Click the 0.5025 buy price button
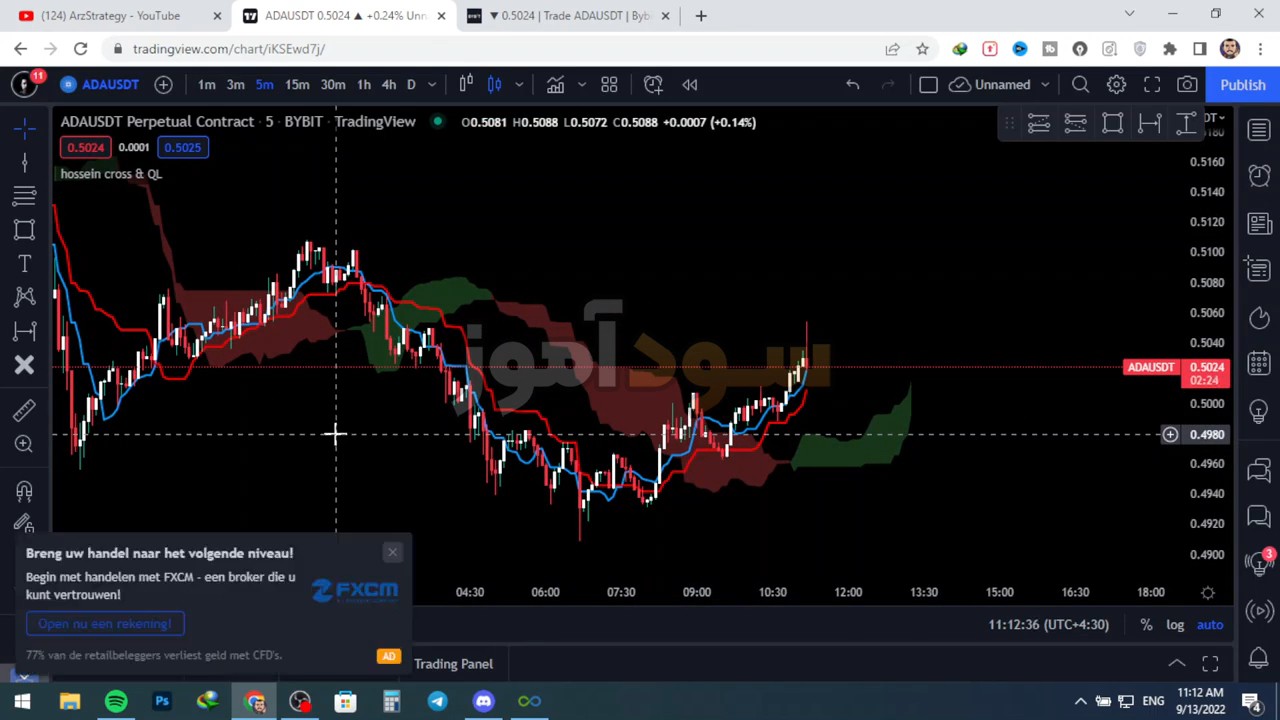 (x=182, y=147)
